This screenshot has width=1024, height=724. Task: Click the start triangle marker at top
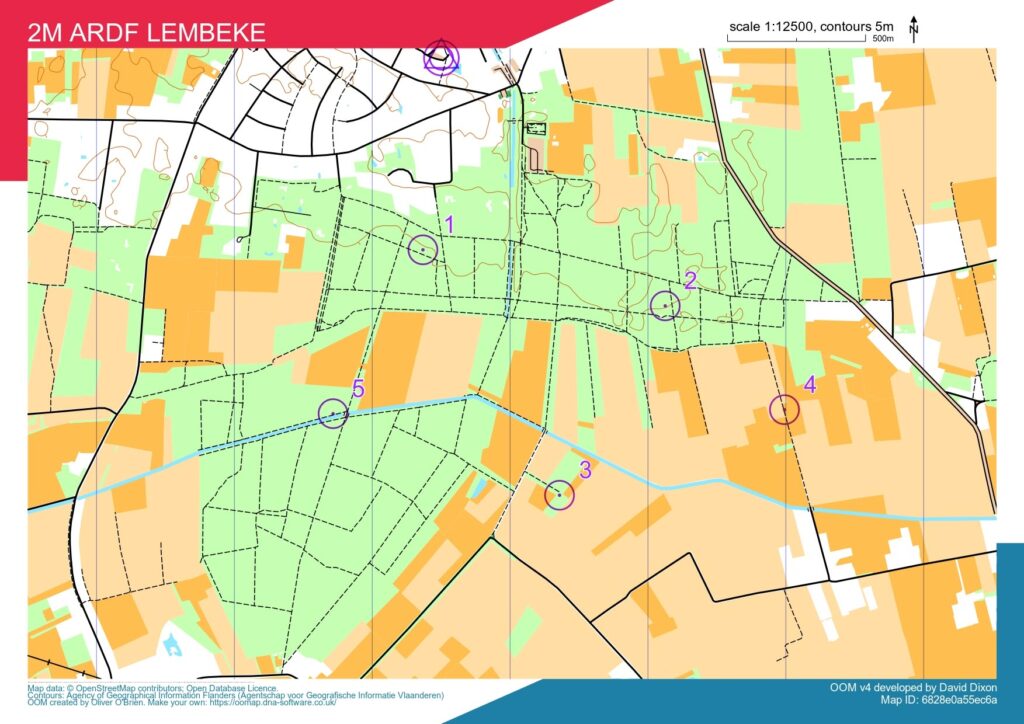tap(439, 60)
